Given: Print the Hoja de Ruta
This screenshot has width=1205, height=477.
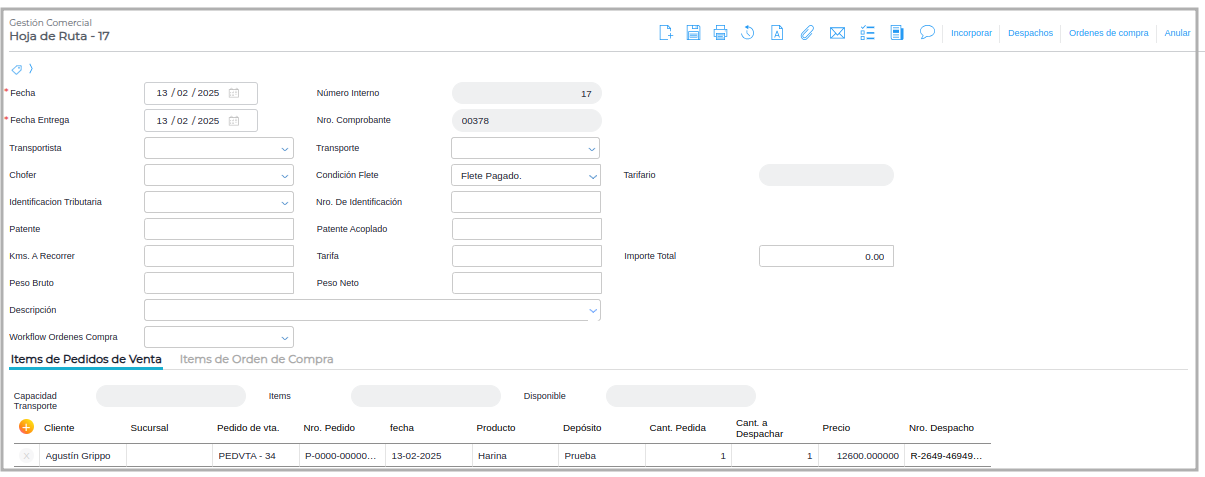Looking at the screenshot, I should pyautogui.click(x=720, y=33).
